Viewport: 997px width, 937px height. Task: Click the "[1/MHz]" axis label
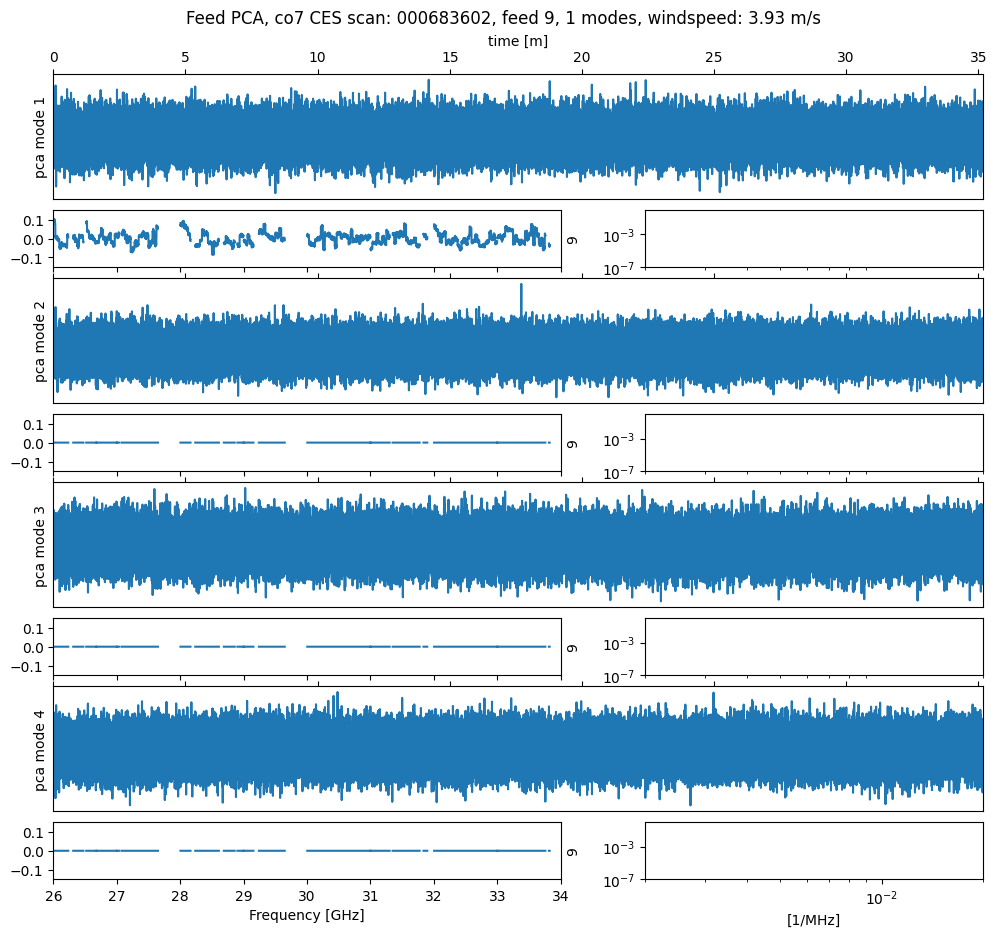tap(813, 920)
